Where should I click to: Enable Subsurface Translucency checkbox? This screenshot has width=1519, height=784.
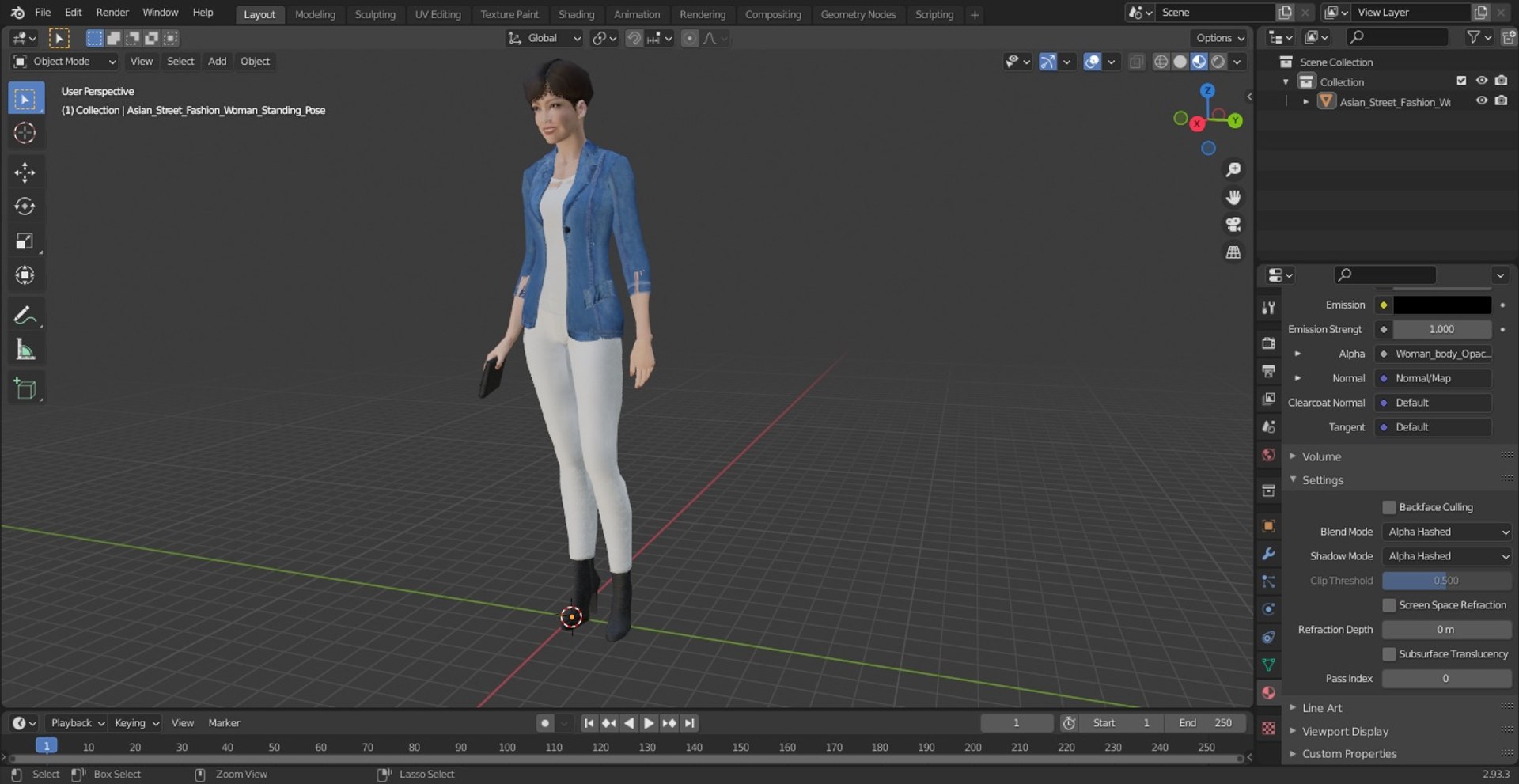tap(1388, 654)
